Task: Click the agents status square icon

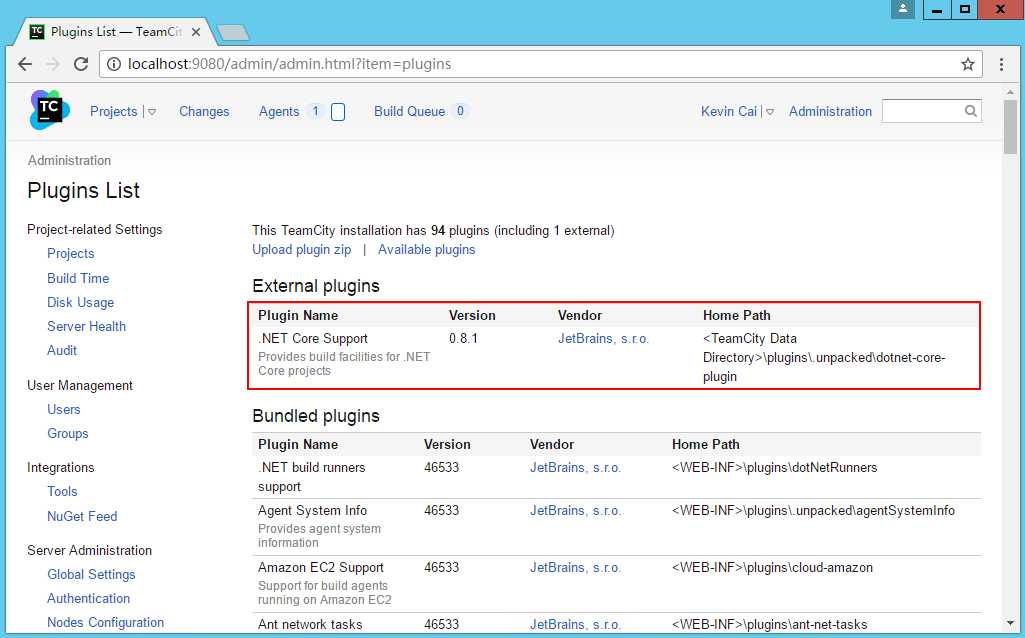Action: [x=338, y=112]
